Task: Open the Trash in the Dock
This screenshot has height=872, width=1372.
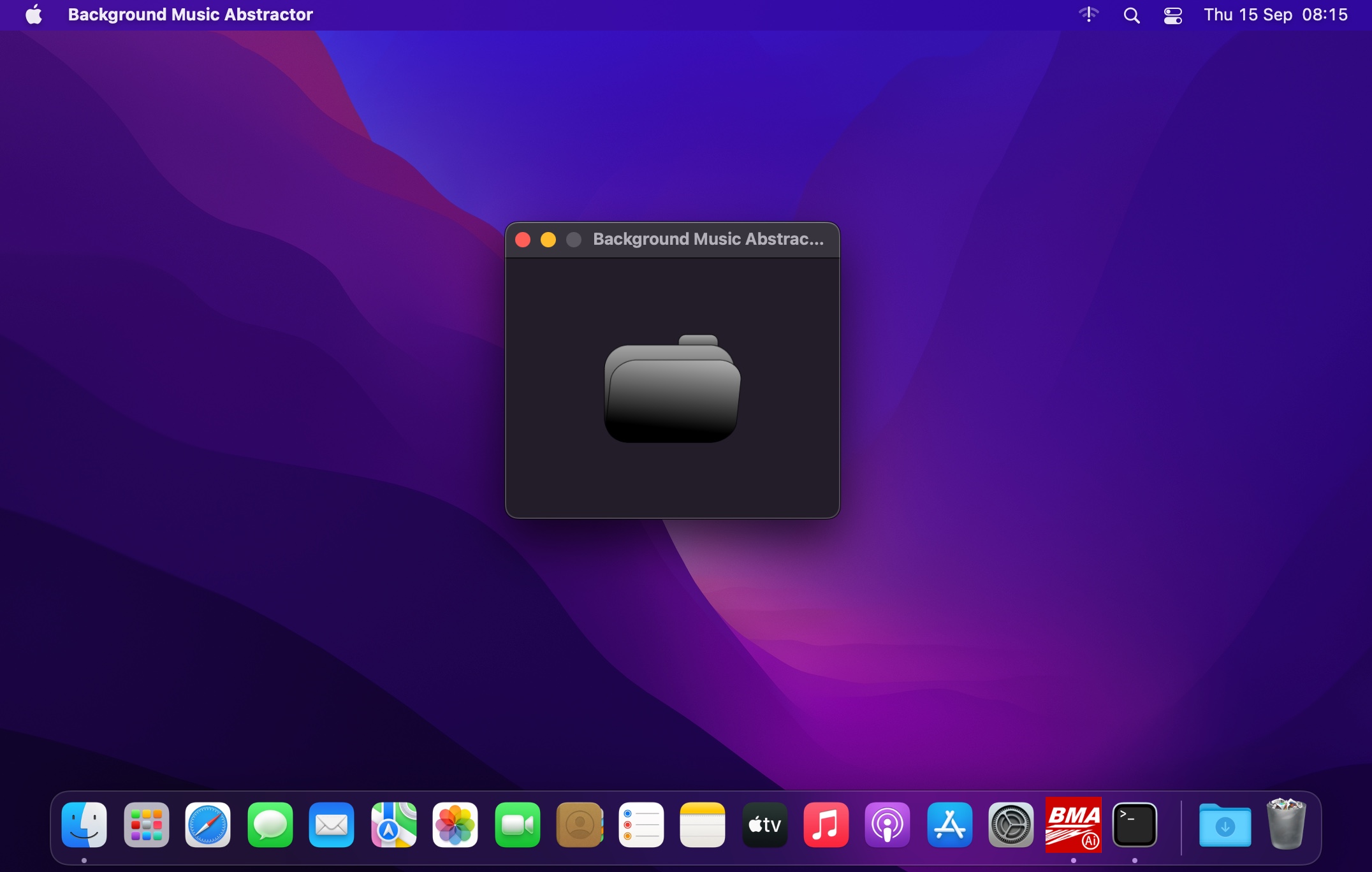Action: tap(1287, 824)
